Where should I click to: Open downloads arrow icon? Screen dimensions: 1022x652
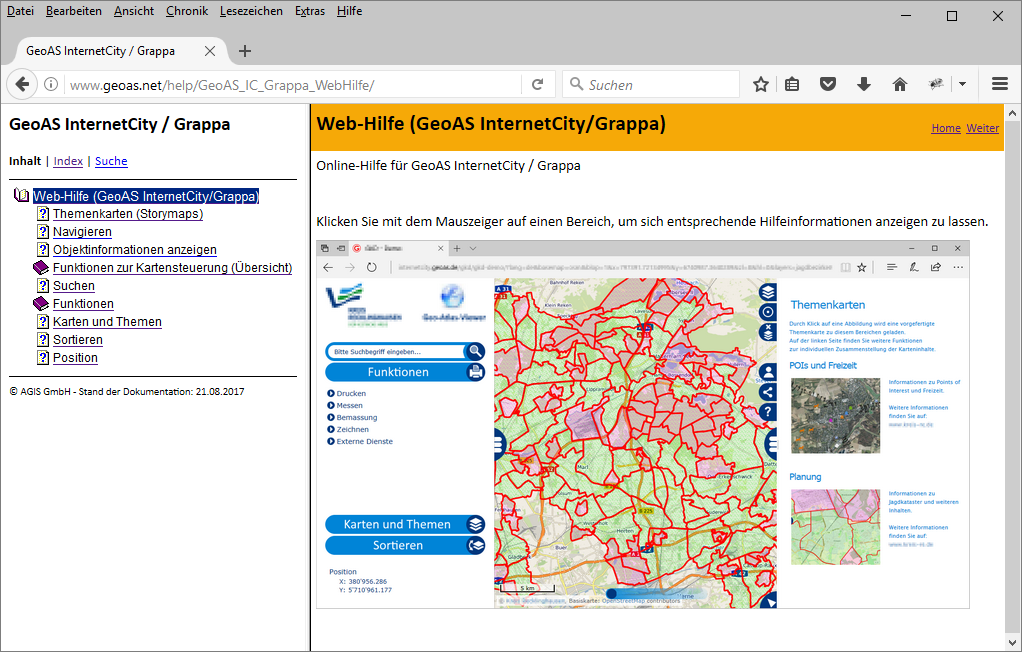tap(864, 84)
